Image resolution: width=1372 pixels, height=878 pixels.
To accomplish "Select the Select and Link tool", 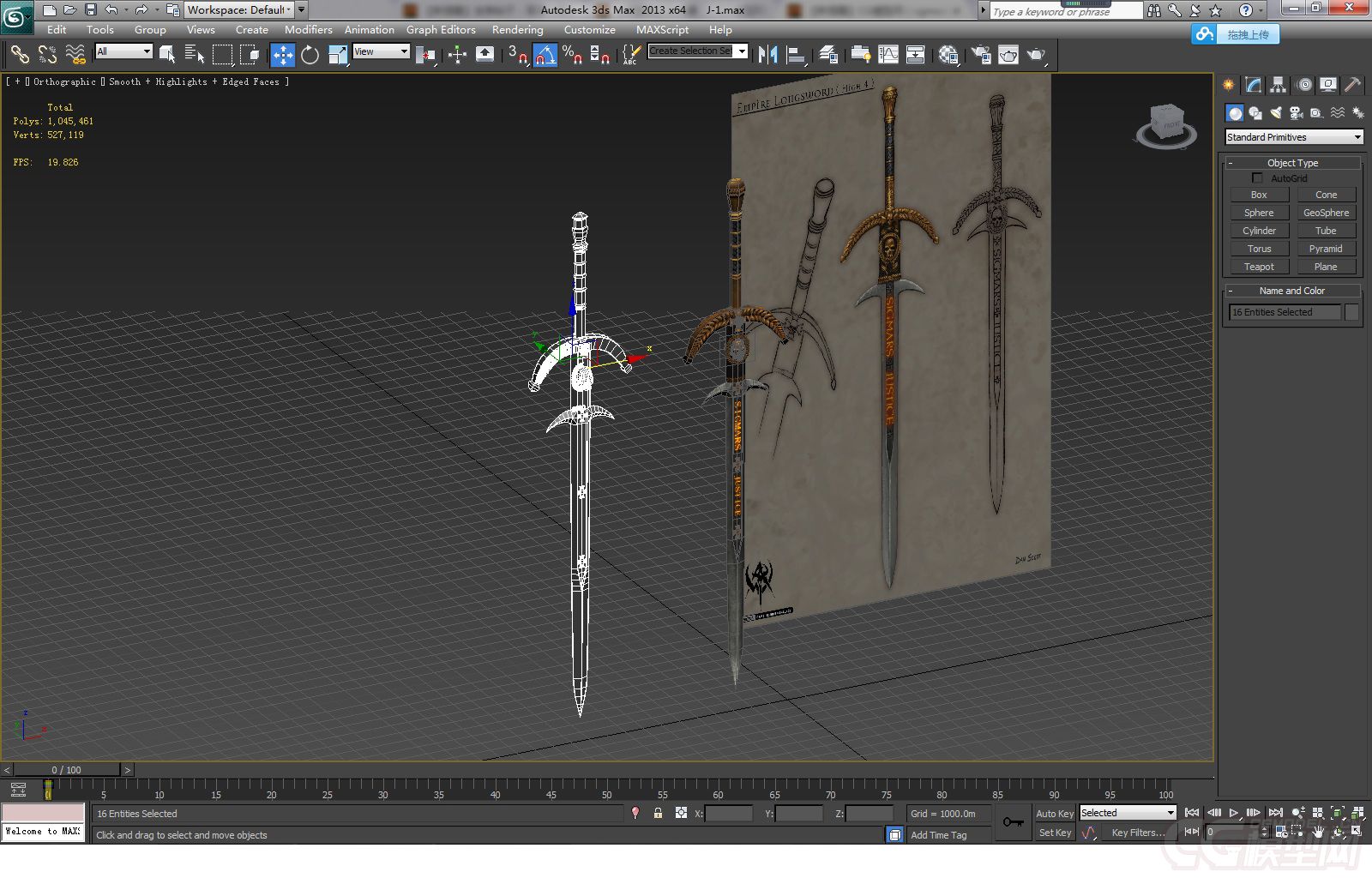I will click(19, 55).
